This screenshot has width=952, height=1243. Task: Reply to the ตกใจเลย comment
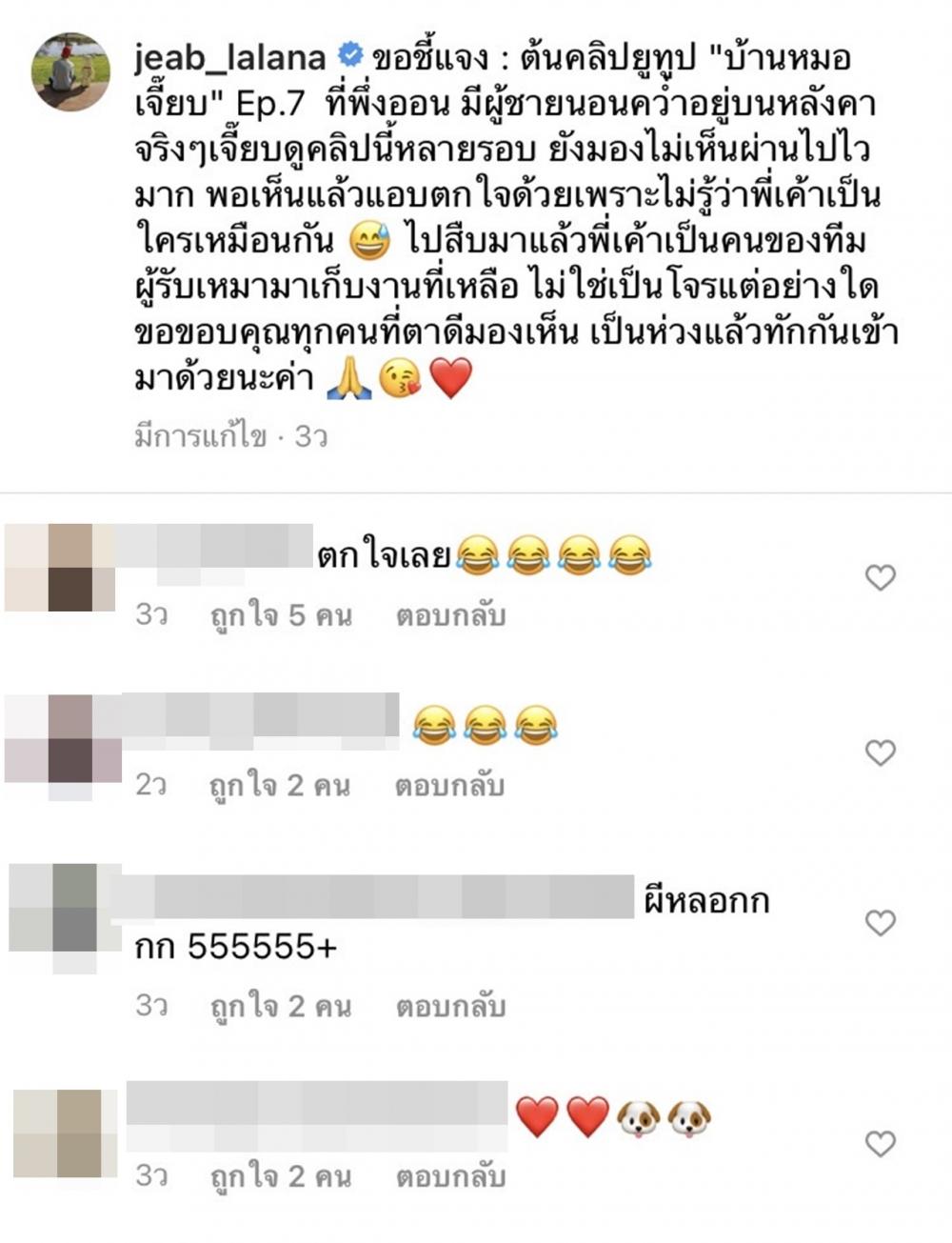pyautogui.click(x=450, y=615)
